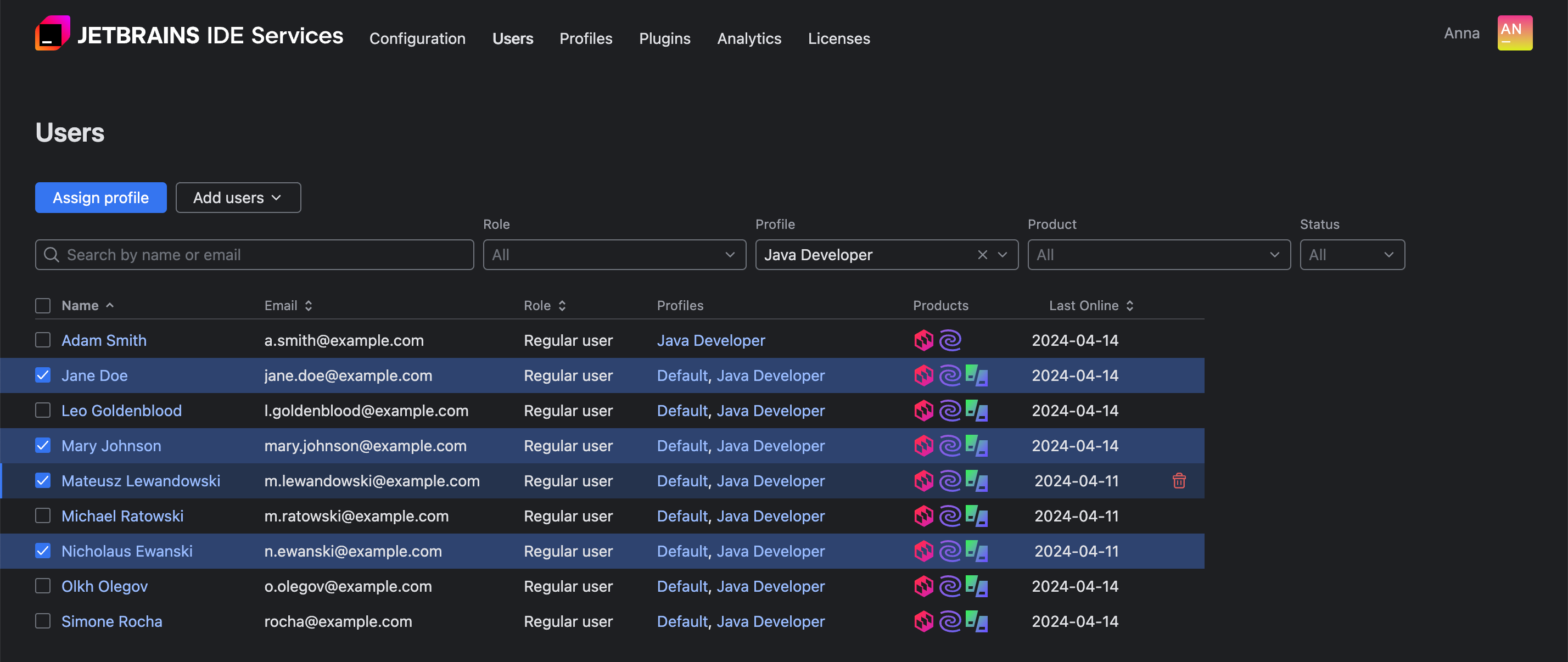Click Mateusz Lewandowski's pink hexagon product icon
The width and height of the screenshot is (1568, 662).
point(923,481)
